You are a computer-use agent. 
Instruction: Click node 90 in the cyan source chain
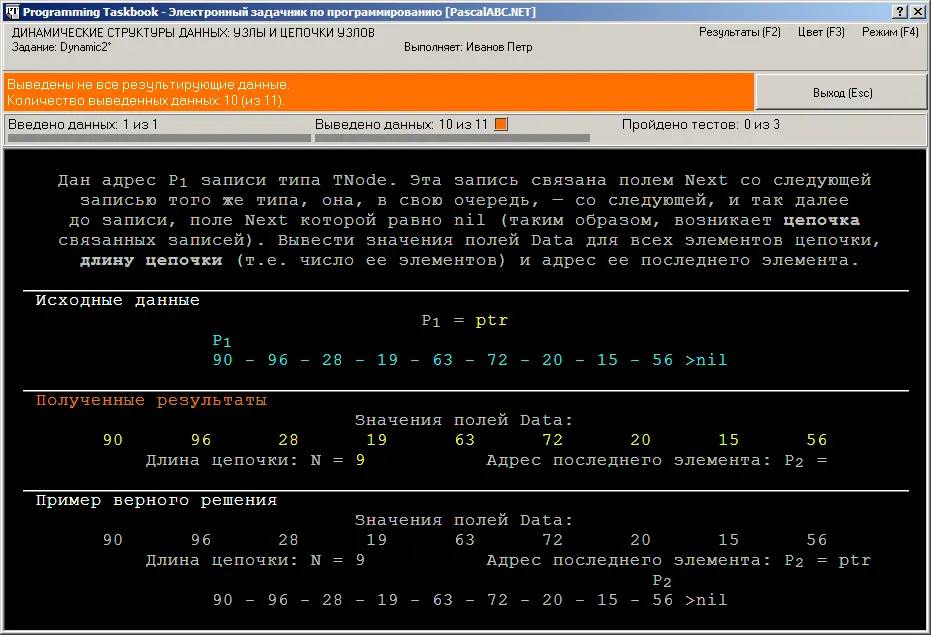coord(223,360)
